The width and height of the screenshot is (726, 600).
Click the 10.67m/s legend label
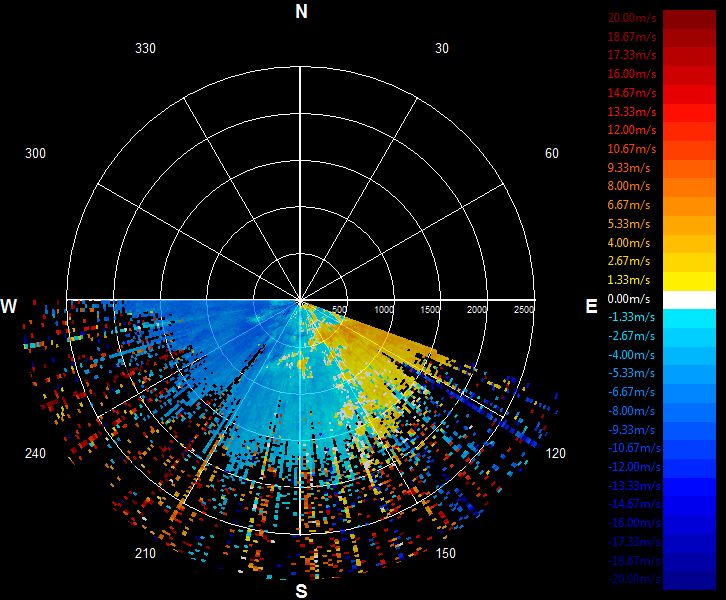point(632,149)
